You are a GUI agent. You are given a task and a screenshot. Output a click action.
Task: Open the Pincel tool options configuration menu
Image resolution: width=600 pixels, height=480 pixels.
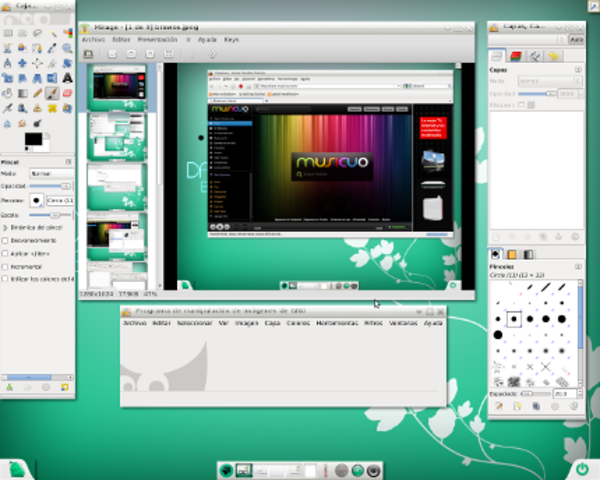(x=68, y=162)
